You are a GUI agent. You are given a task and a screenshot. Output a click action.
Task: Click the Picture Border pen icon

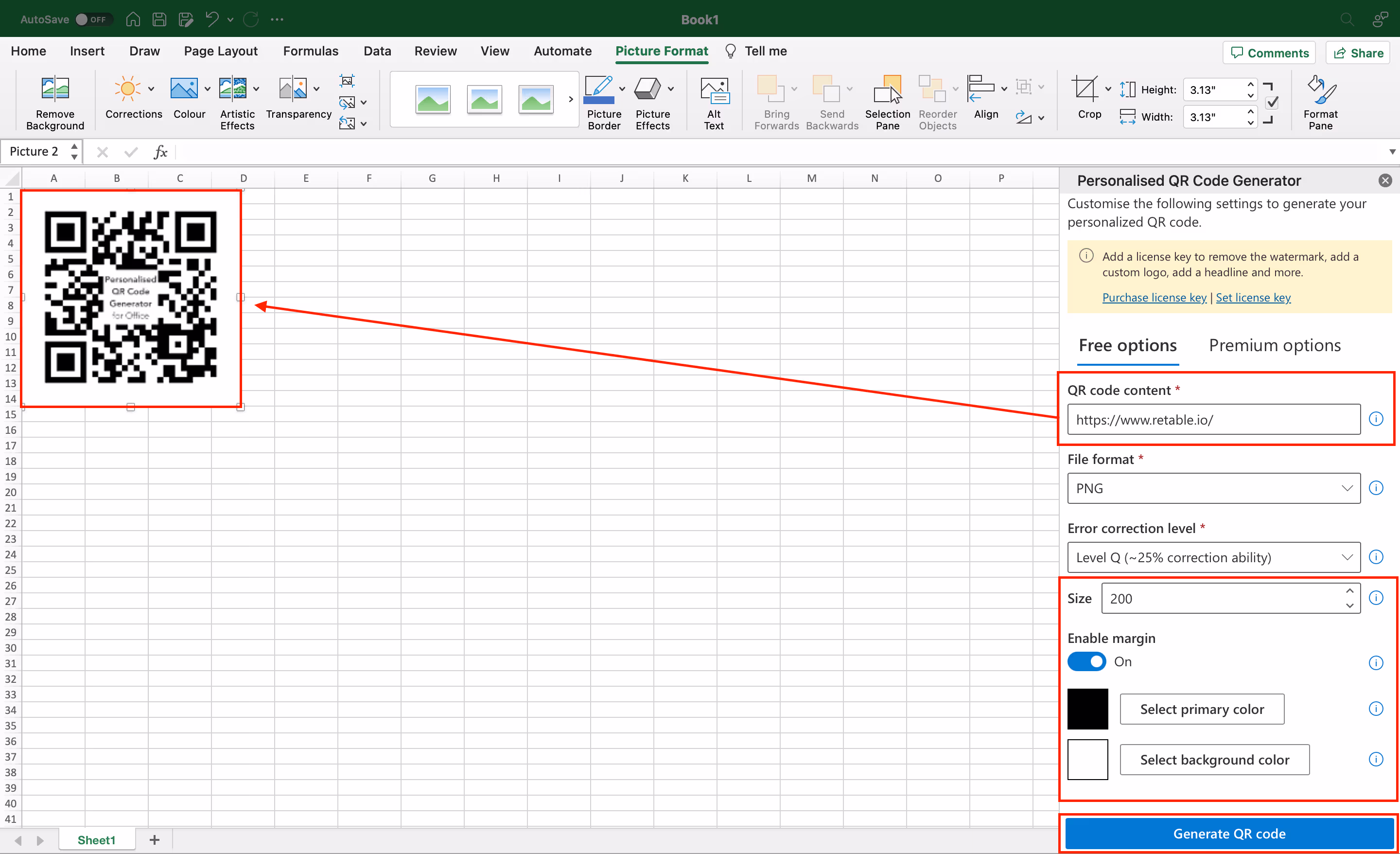pyautogui.click(x=599, y=89)
